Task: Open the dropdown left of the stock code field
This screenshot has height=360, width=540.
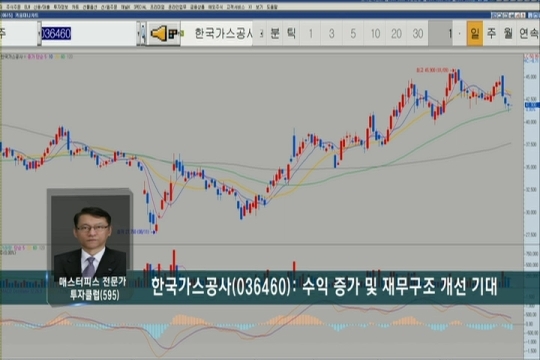Action: tap(39, 33)
